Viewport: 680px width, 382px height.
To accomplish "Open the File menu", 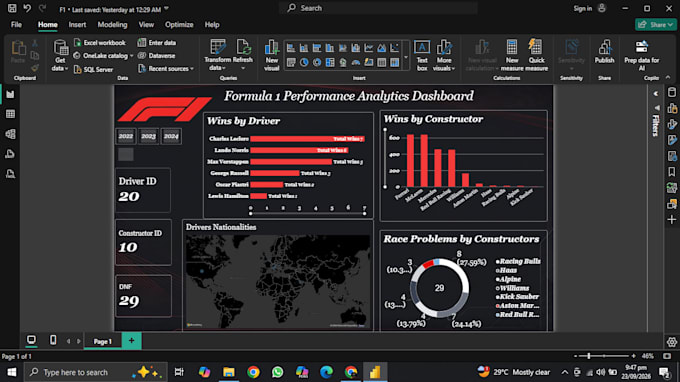I will click(16, 25).
